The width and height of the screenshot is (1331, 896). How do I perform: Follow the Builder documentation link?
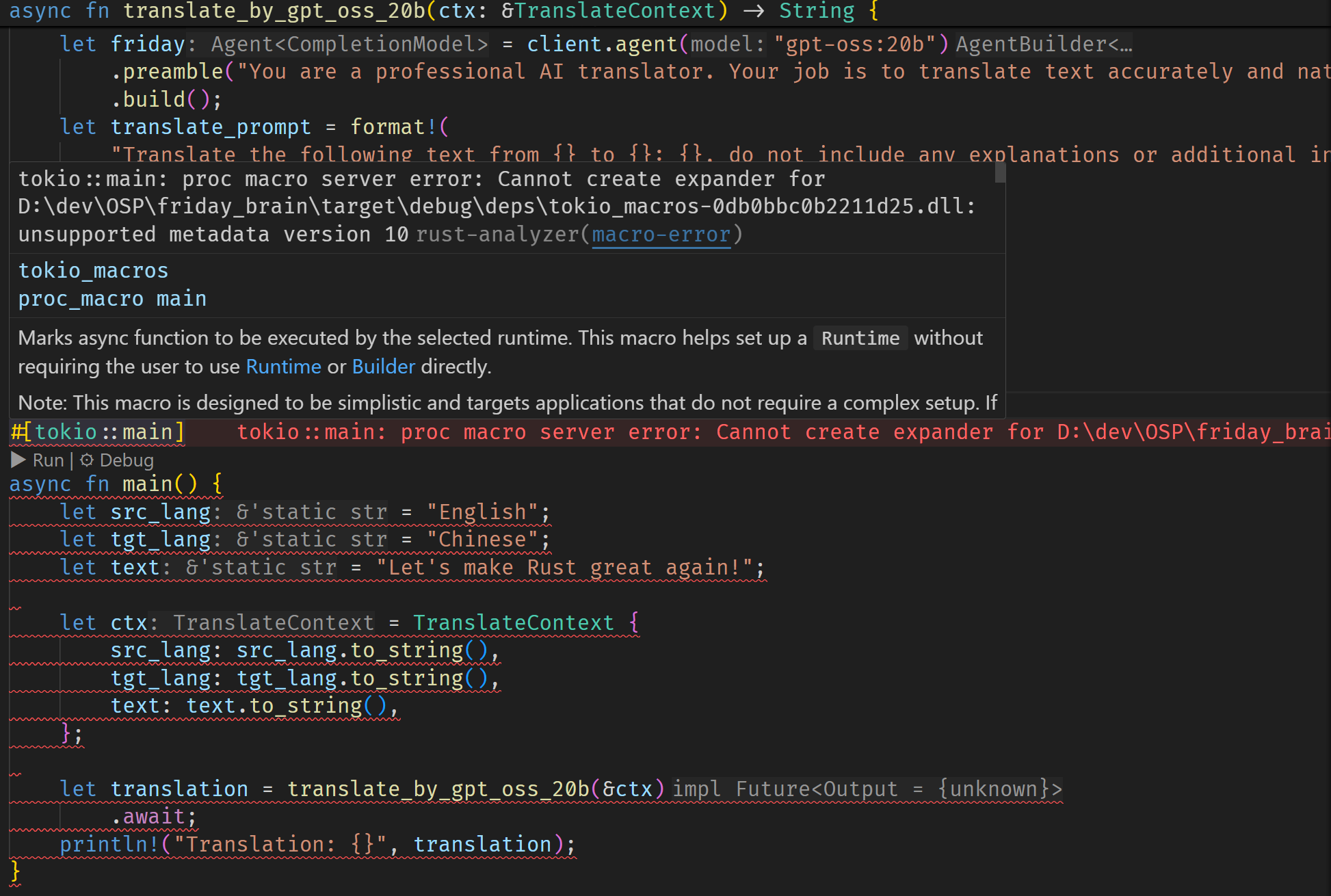pos(383,367)
